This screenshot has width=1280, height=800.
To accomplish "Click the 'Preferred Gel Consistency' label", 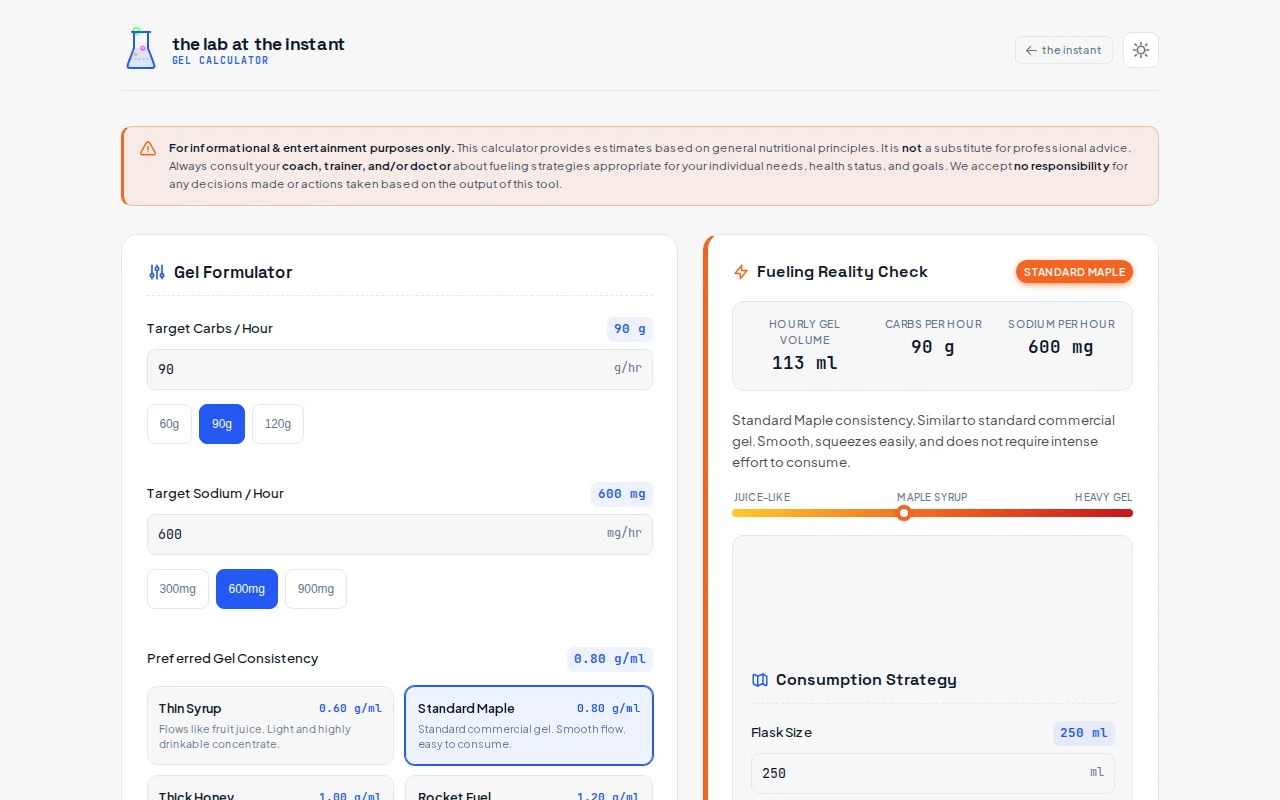I will coord(233,658).
